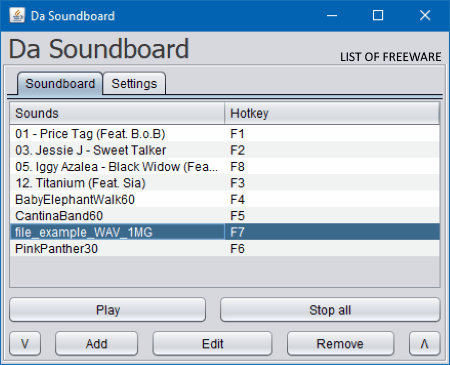Maximize the Da Soundboard window

(378, 15)
